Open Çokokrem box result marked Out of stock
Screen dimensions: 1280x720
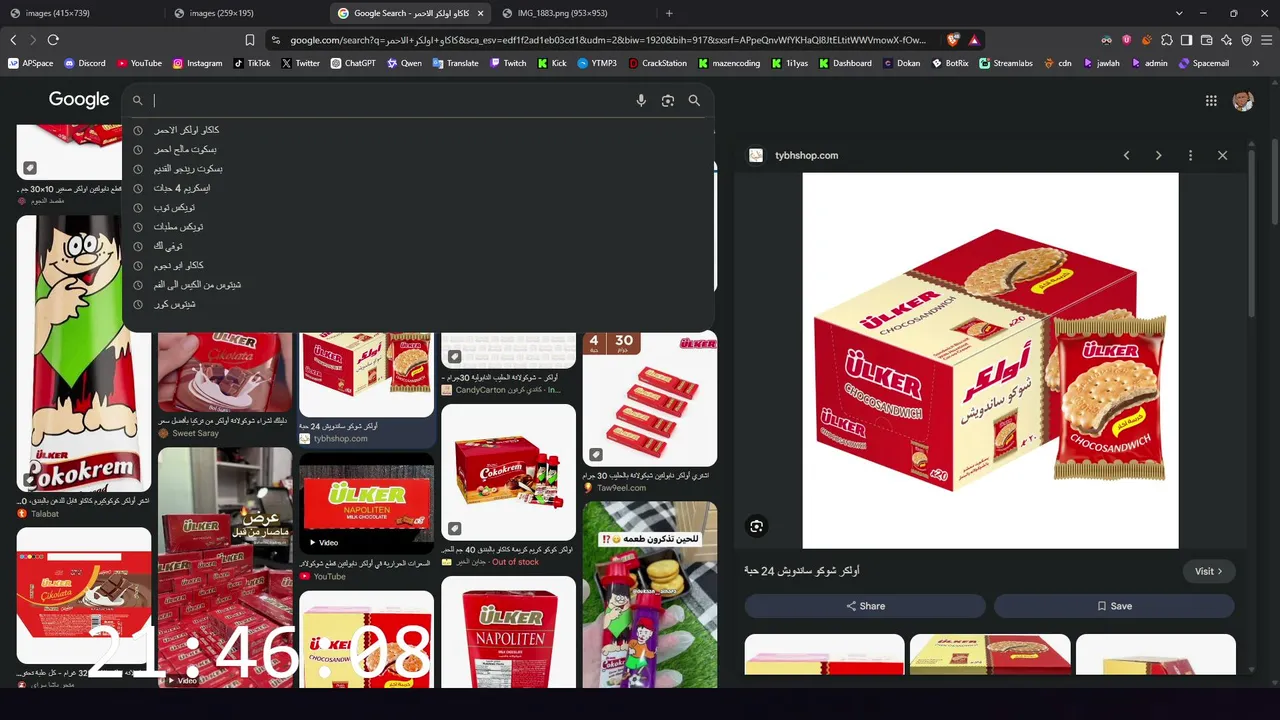click(x=508, y=472)
